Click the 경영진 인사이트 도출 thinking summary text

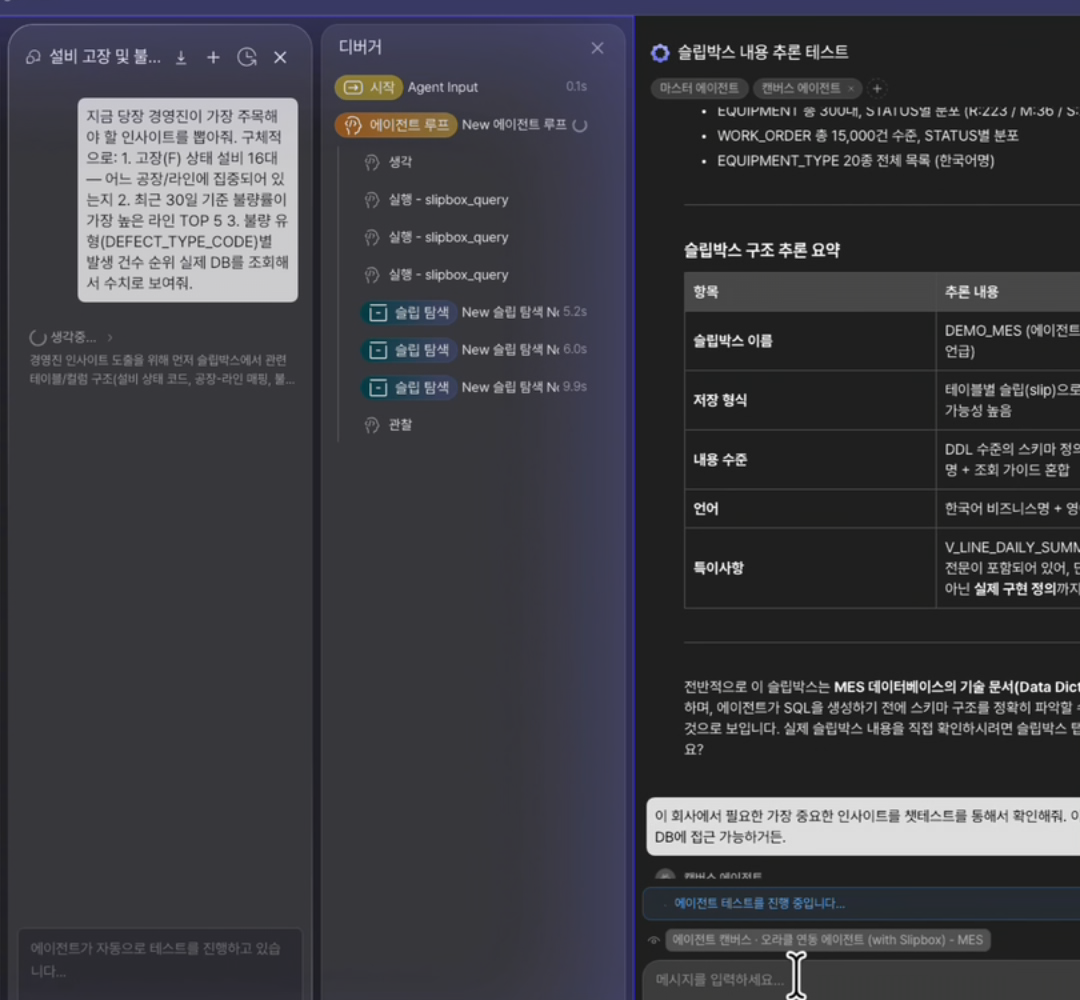click(162, 370)
